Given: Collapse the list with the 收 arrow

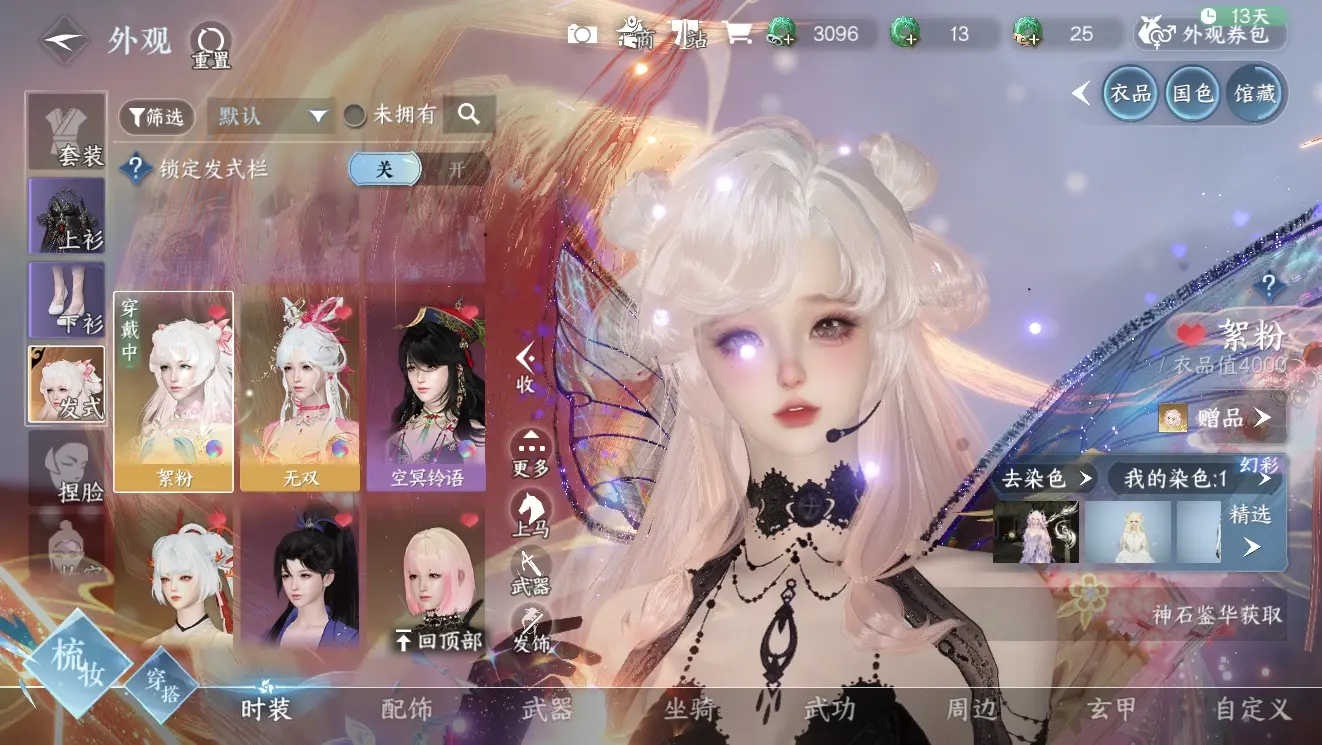Looking at the screenshot, I should 526,367.
